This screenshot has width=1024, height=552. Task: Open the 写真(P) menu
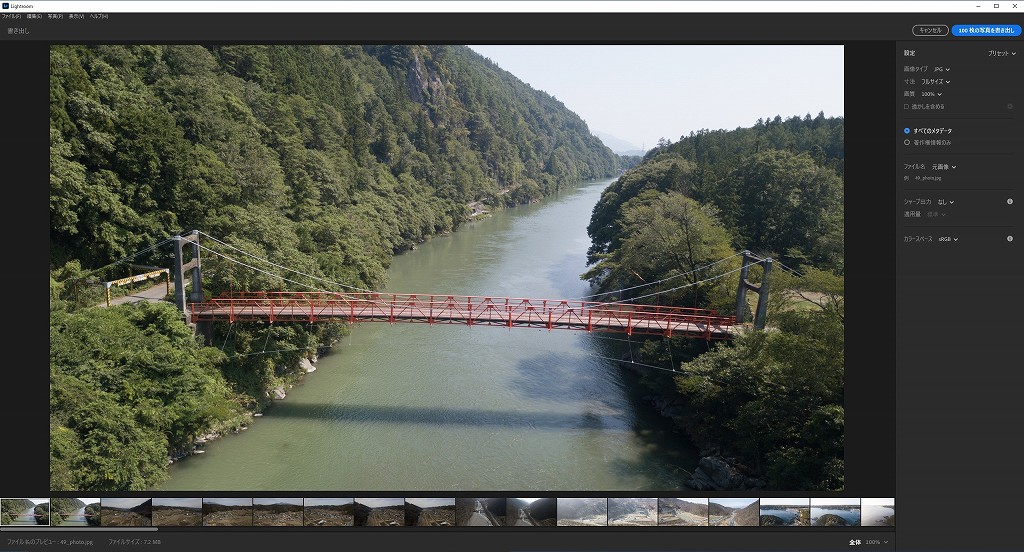(56, 16)
